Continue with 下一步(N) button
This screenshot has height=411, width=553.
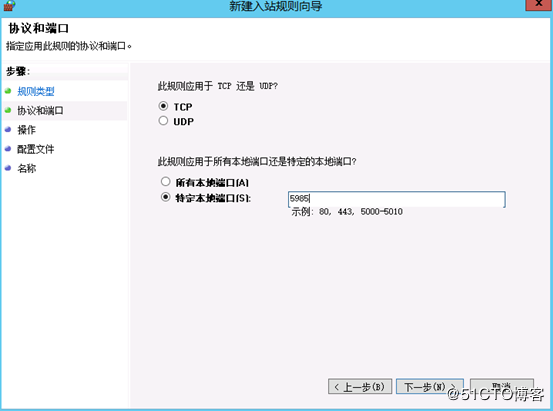(x=430, y=387)
